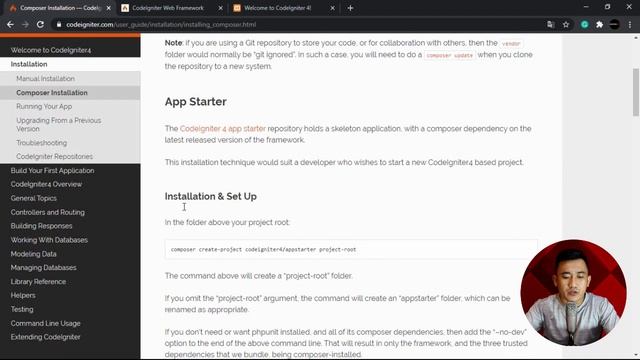This screenshot has height=360, width=640.
Task: Click the browser forward arrow
Action: pos(25,24)
